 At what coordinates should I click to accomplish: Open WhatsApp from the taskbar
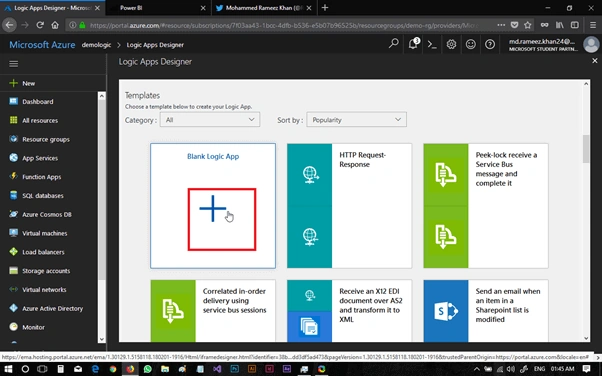click(147, 369)
